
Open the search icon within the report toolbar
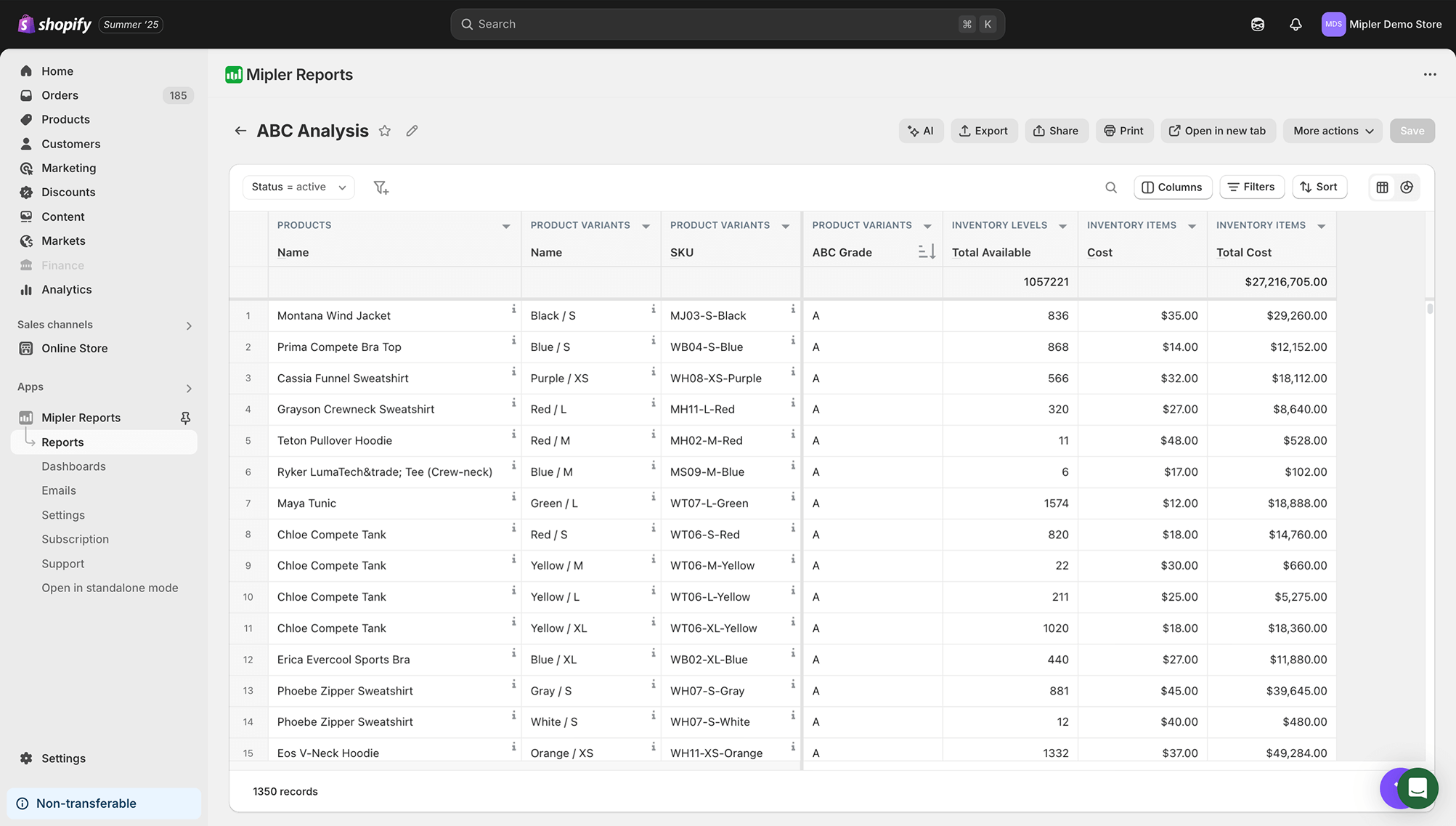point(1111,187)
